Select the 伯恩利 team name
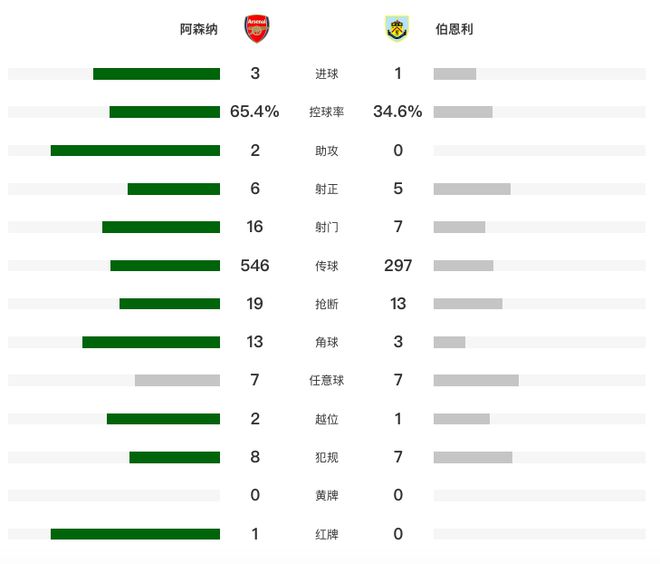 [454, 29]
